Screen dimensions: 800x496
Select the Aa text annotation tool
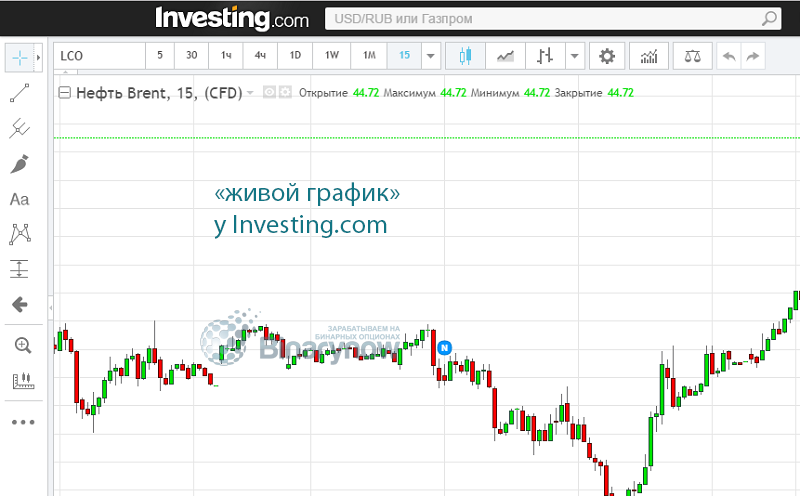pyautogui.click(x=20, y=199)
